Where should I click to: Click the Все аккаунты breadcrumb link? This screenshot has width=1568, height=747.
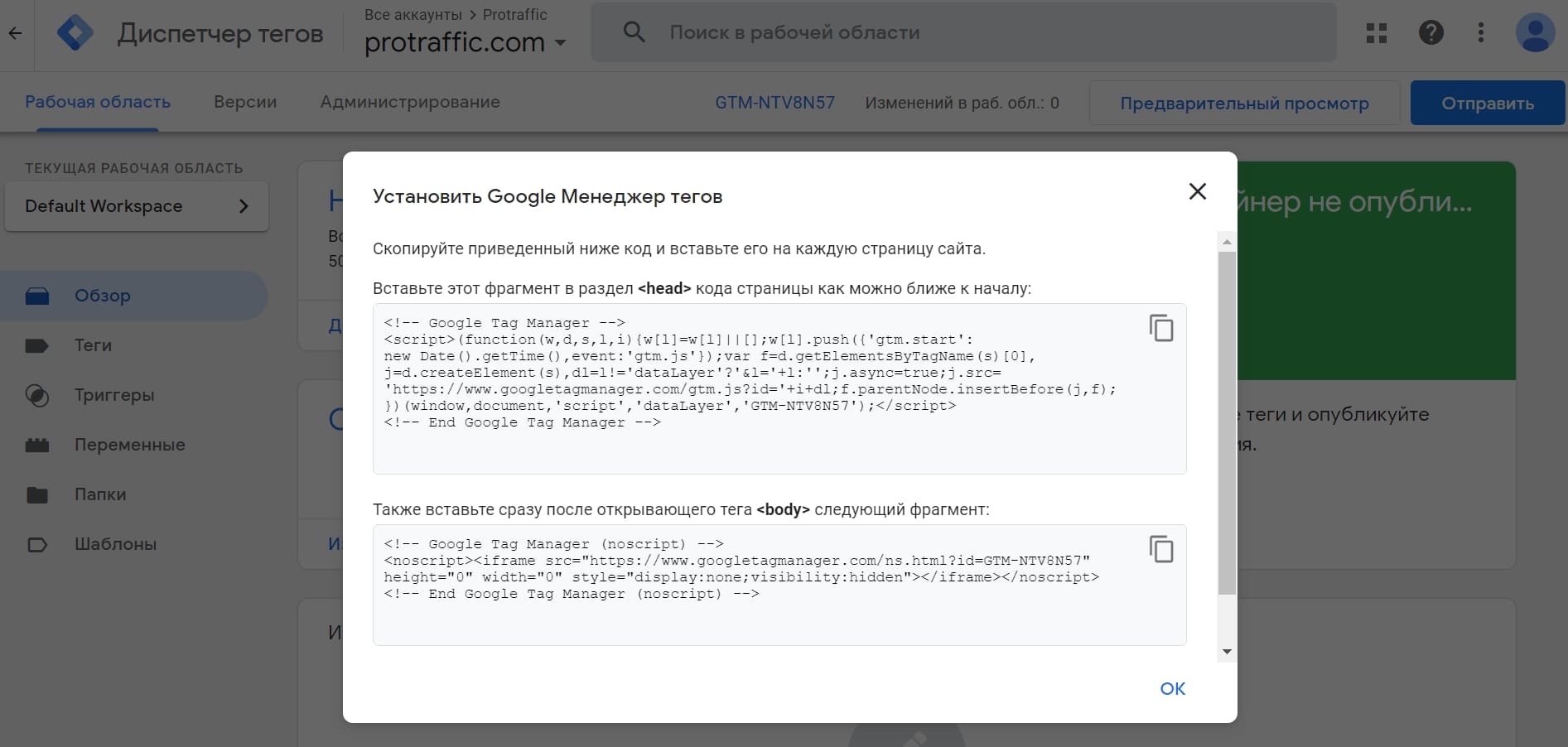tap(413, 15)
